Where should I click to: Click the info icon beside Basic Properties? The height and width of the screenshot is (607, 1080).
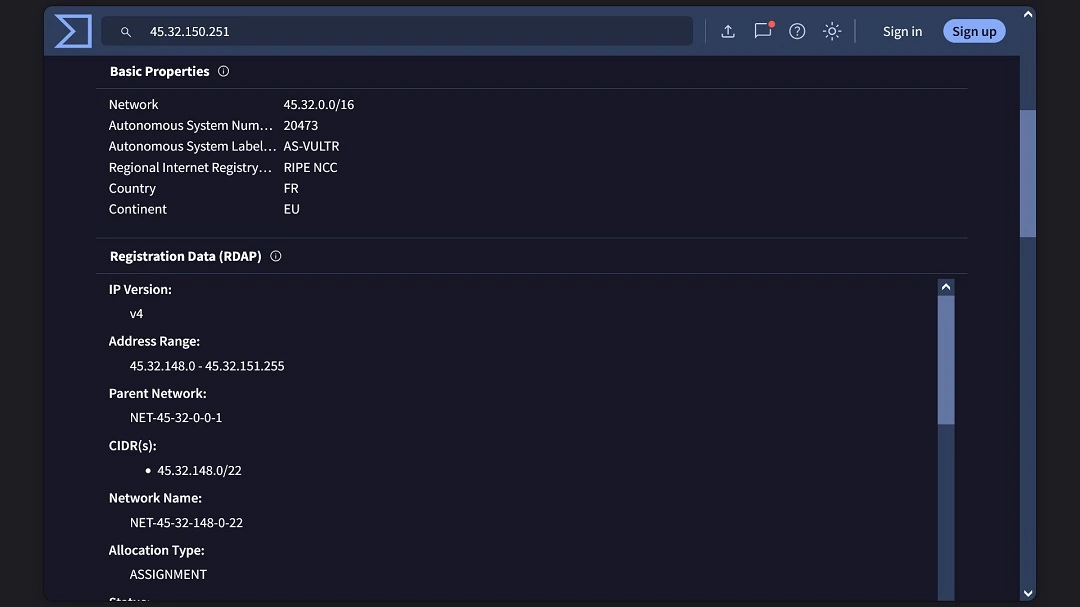(x=223, y=71)
